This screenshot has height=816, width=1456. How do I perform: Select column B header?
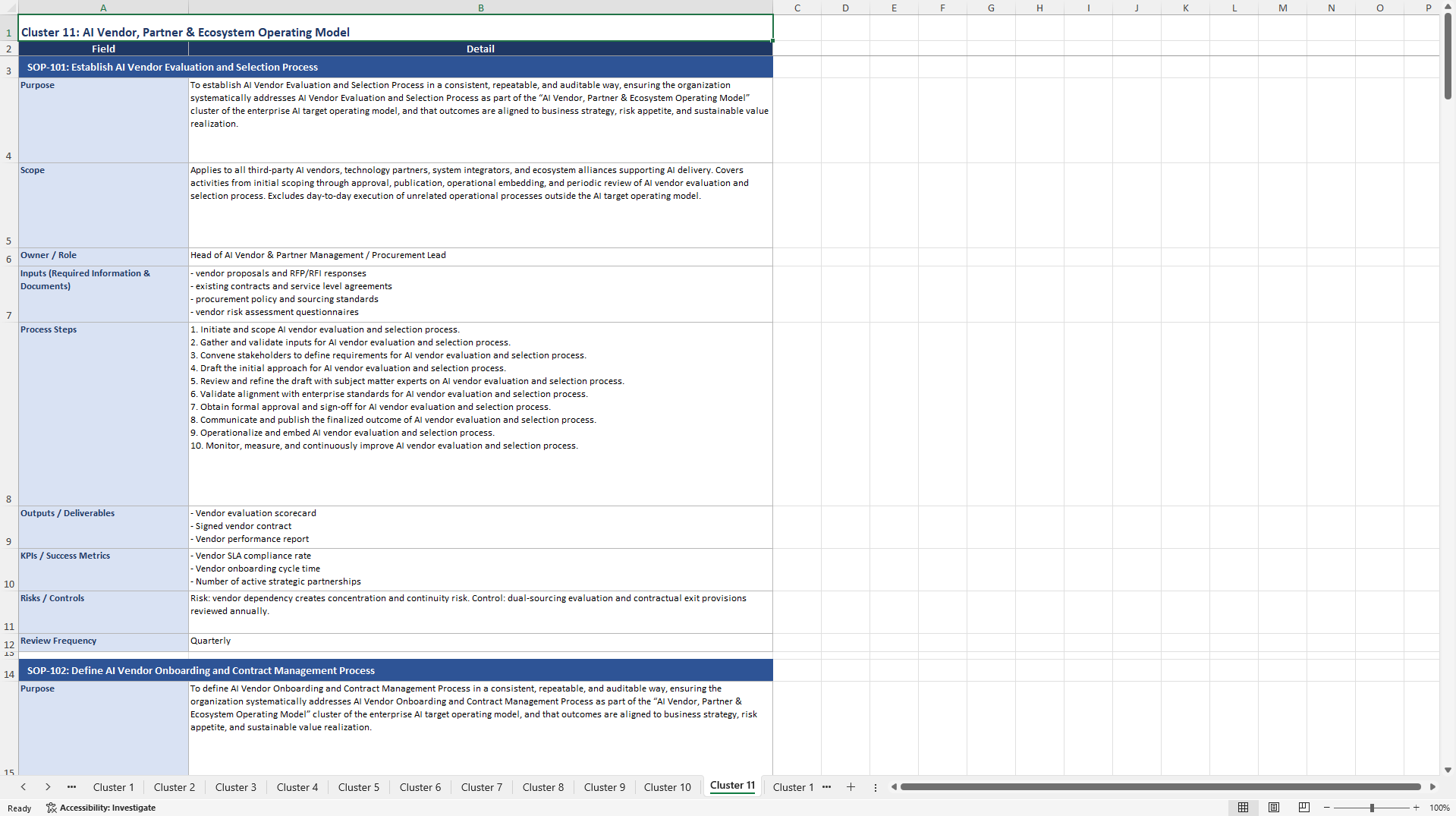(x=480, y=8)
